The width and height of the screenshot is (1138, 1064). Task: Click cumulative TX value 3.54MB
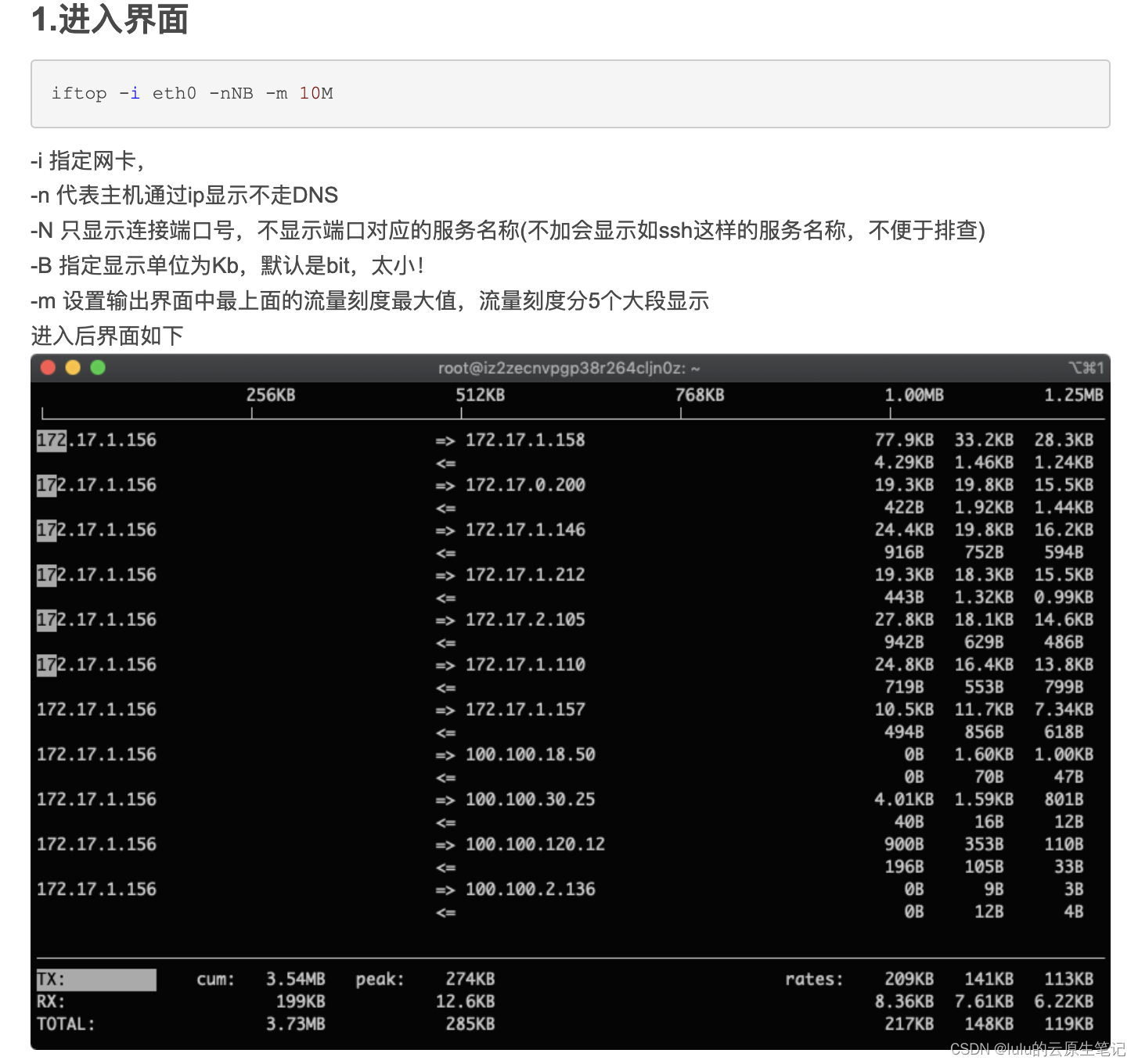295,980
